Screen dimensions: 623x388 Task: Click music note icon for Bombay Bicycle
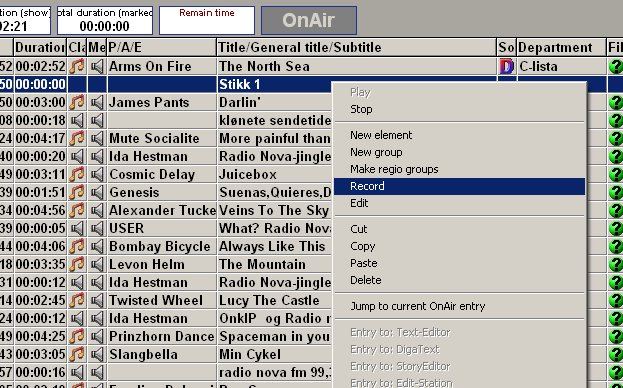coord(77,246)
